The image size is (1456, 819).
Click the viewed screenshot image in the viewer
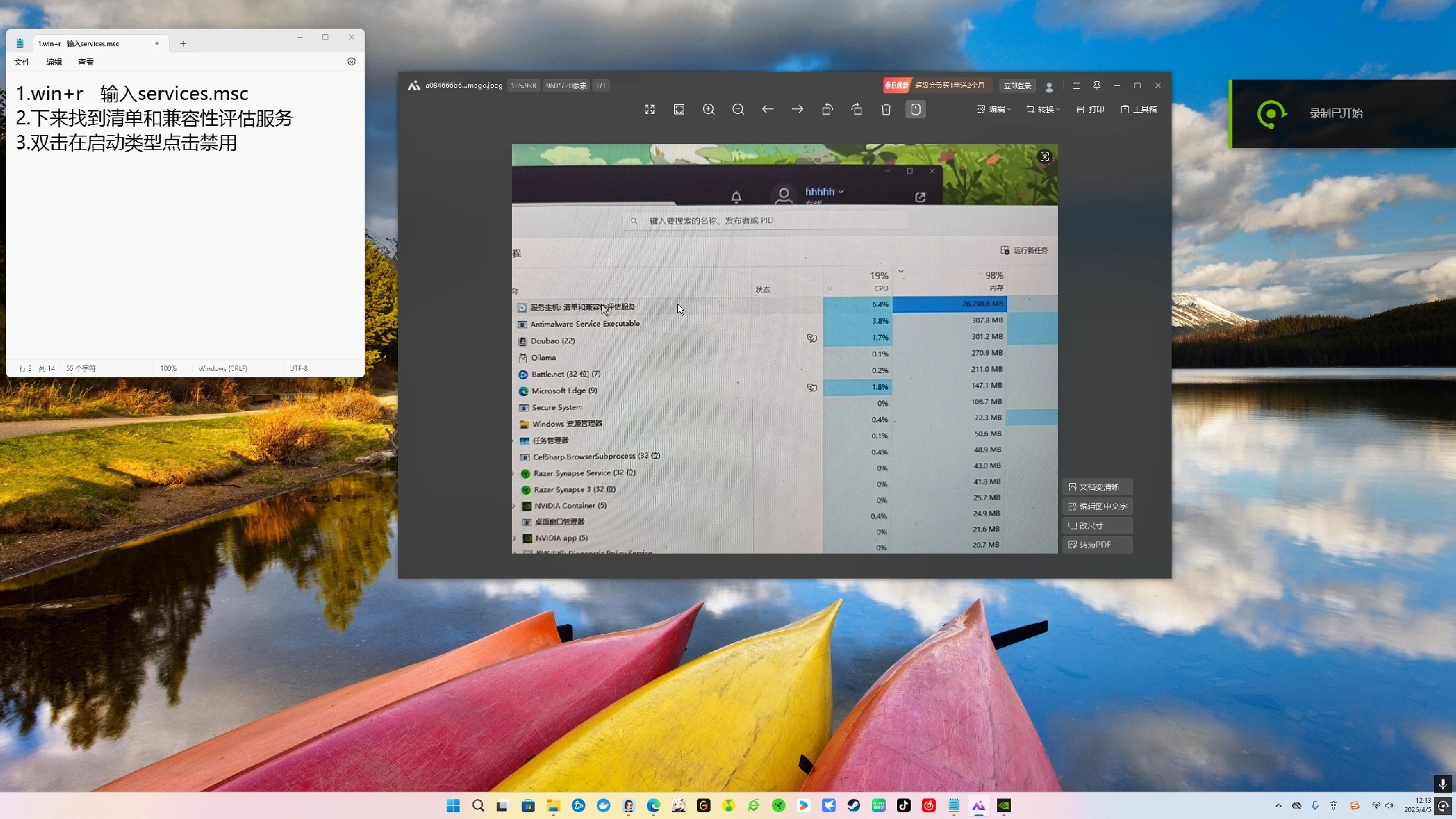tap(784, 349)
